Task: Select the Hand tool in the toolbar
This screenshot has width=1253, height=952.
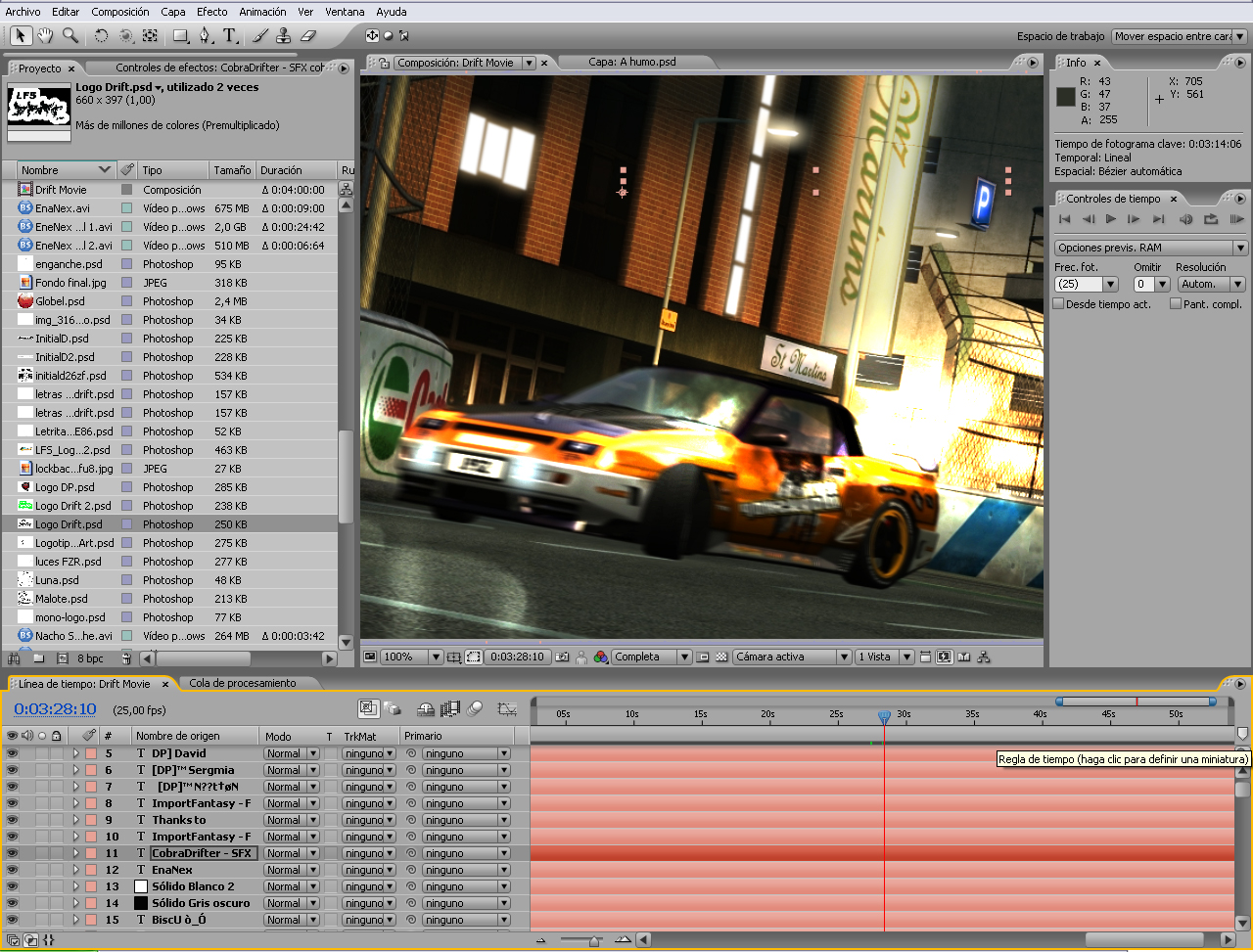Action: (45, 36)
